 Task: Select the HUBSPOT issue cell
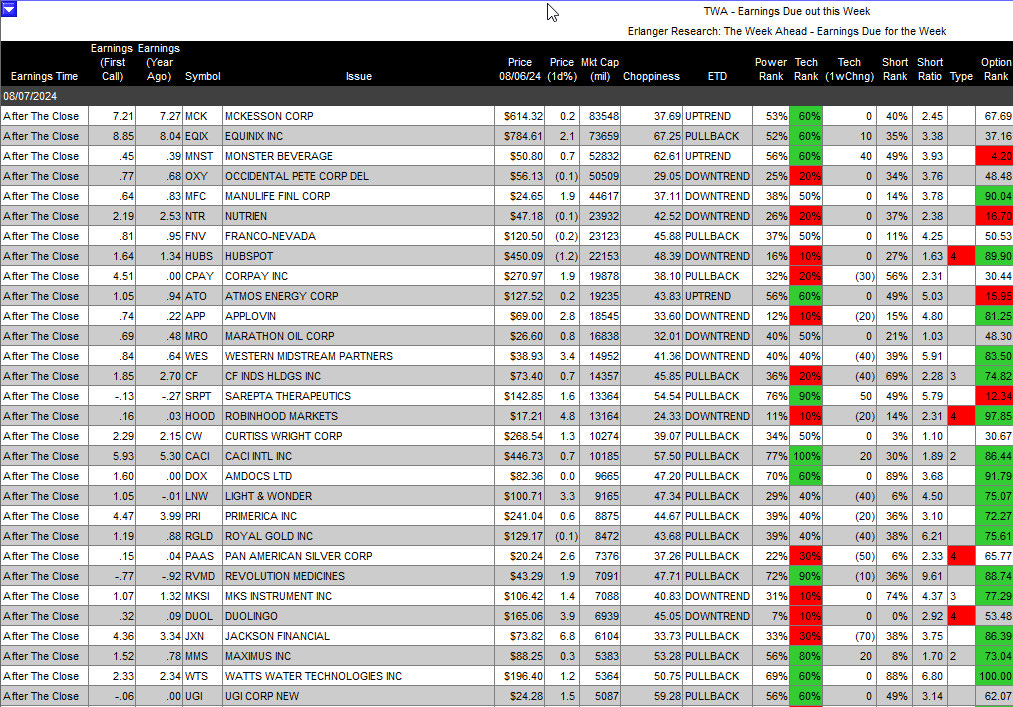click(x=359, y=257)
